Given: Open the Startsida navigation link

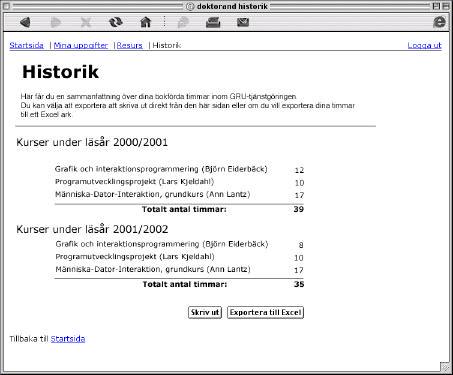Looking at the screenshot, I should point(26,45).
